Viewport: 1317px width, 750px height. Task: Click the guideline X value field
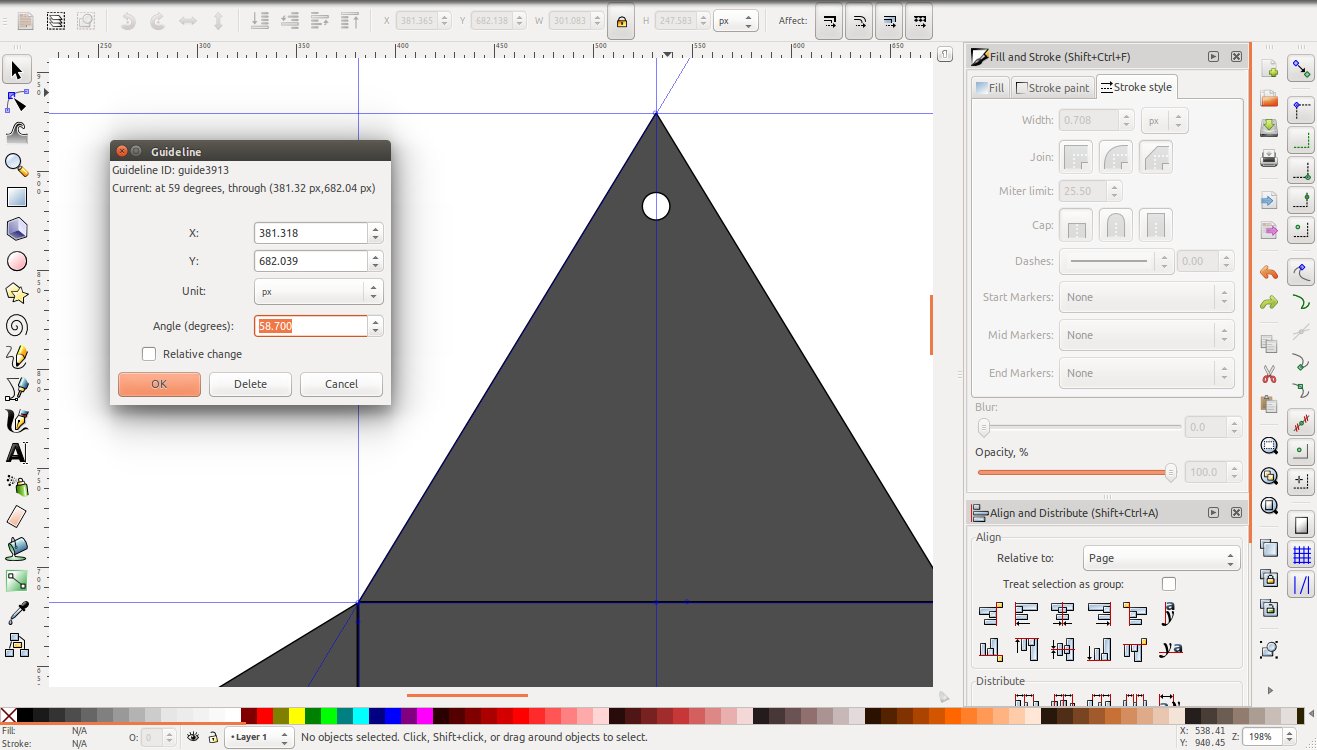[311, 233]
